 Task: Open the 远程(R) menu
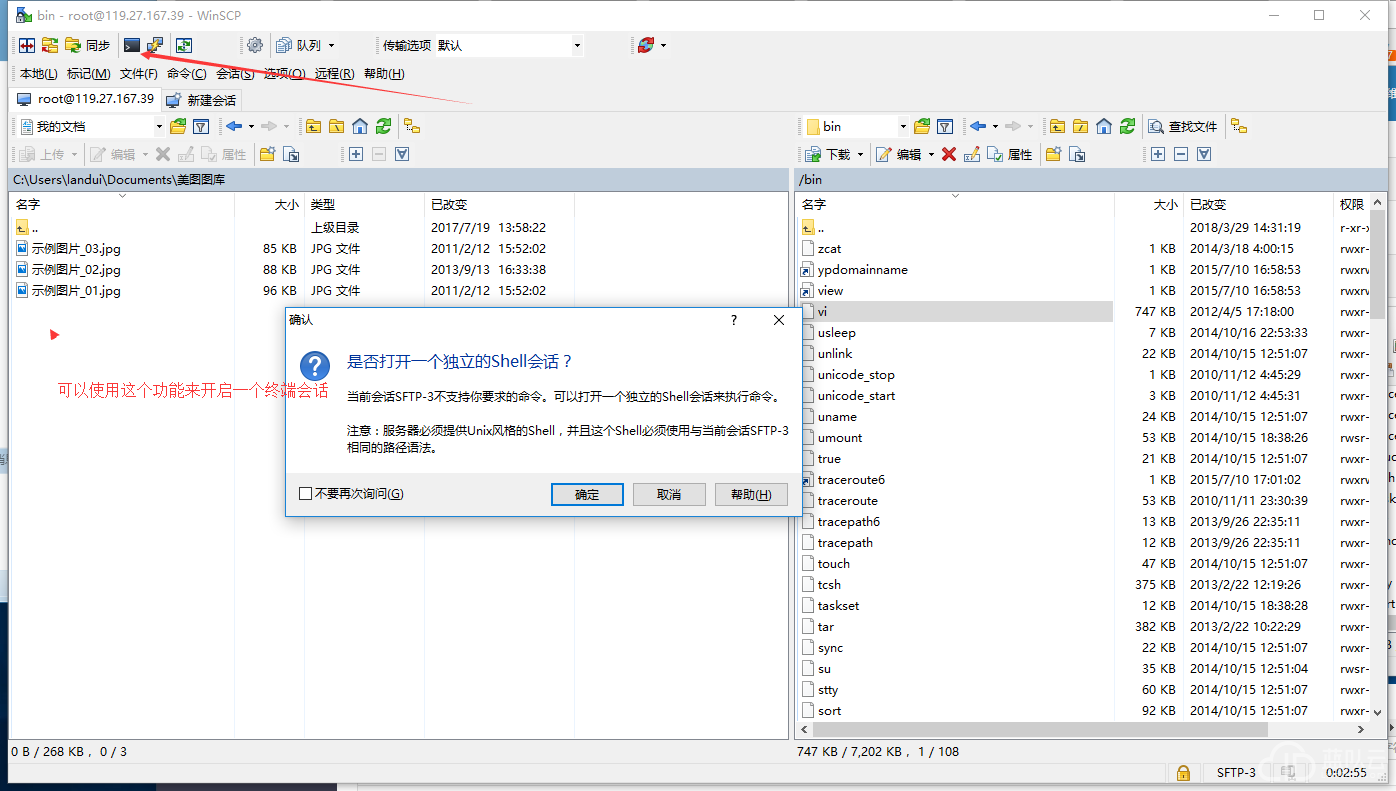tap(334, 74)
